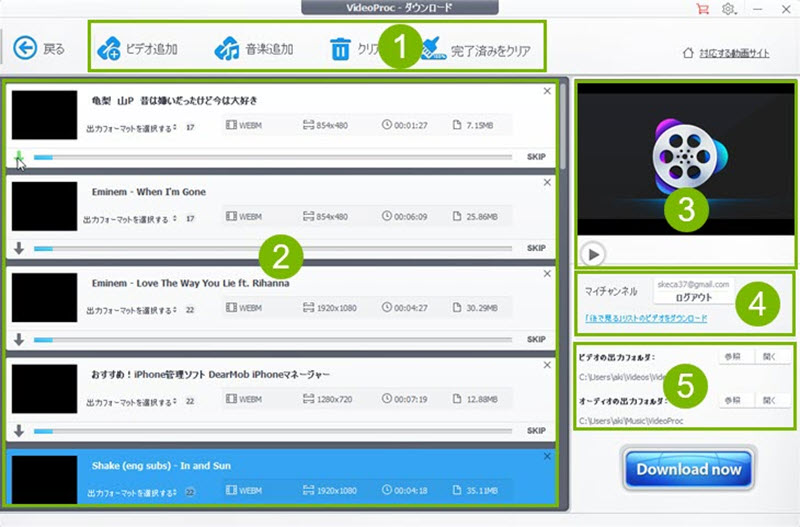
Task: Remove Eminem - Love The Way You Lie item
Action: click(546, 274)
